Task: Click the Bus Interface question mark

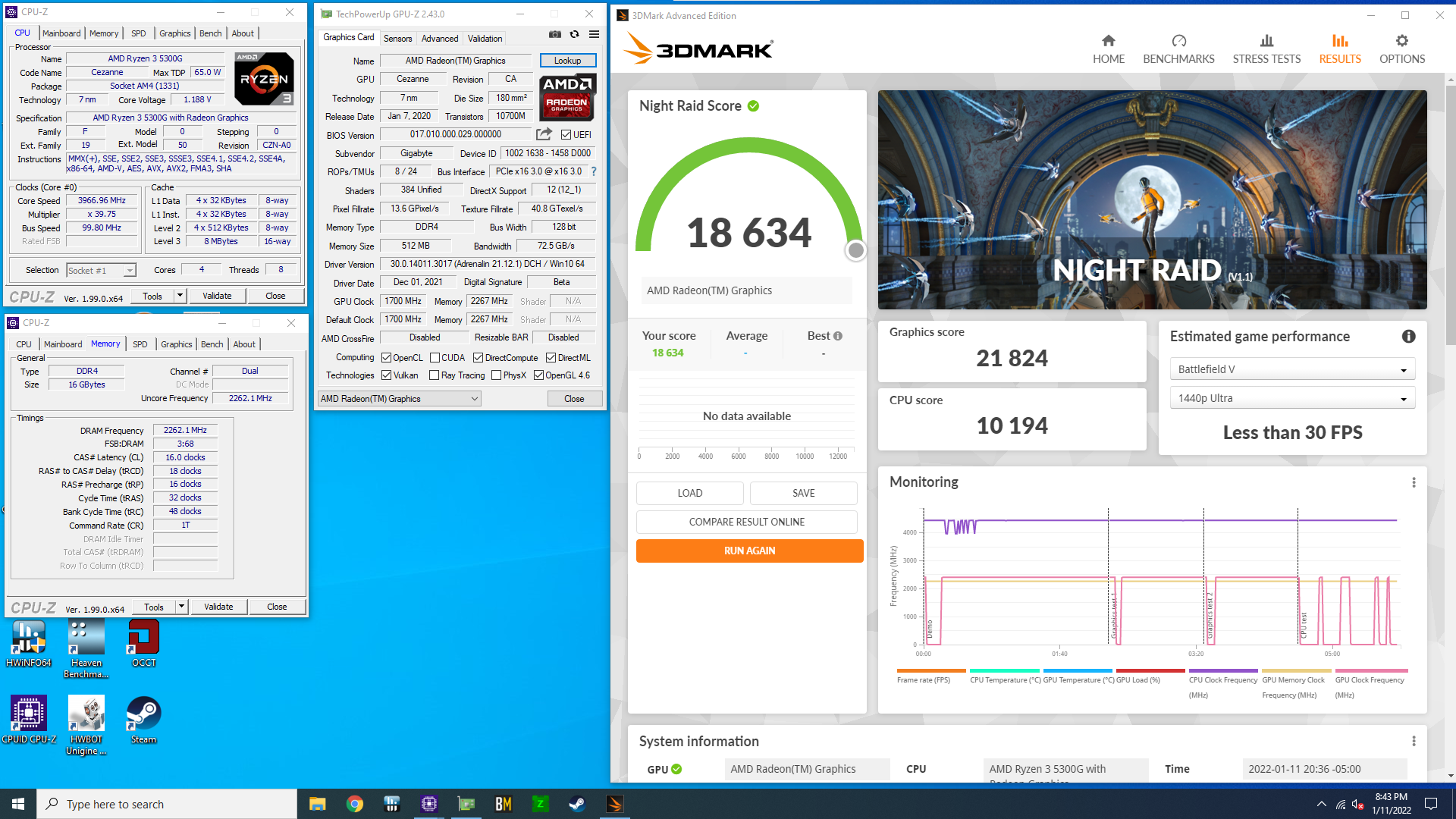Action: tap(594, 171)
